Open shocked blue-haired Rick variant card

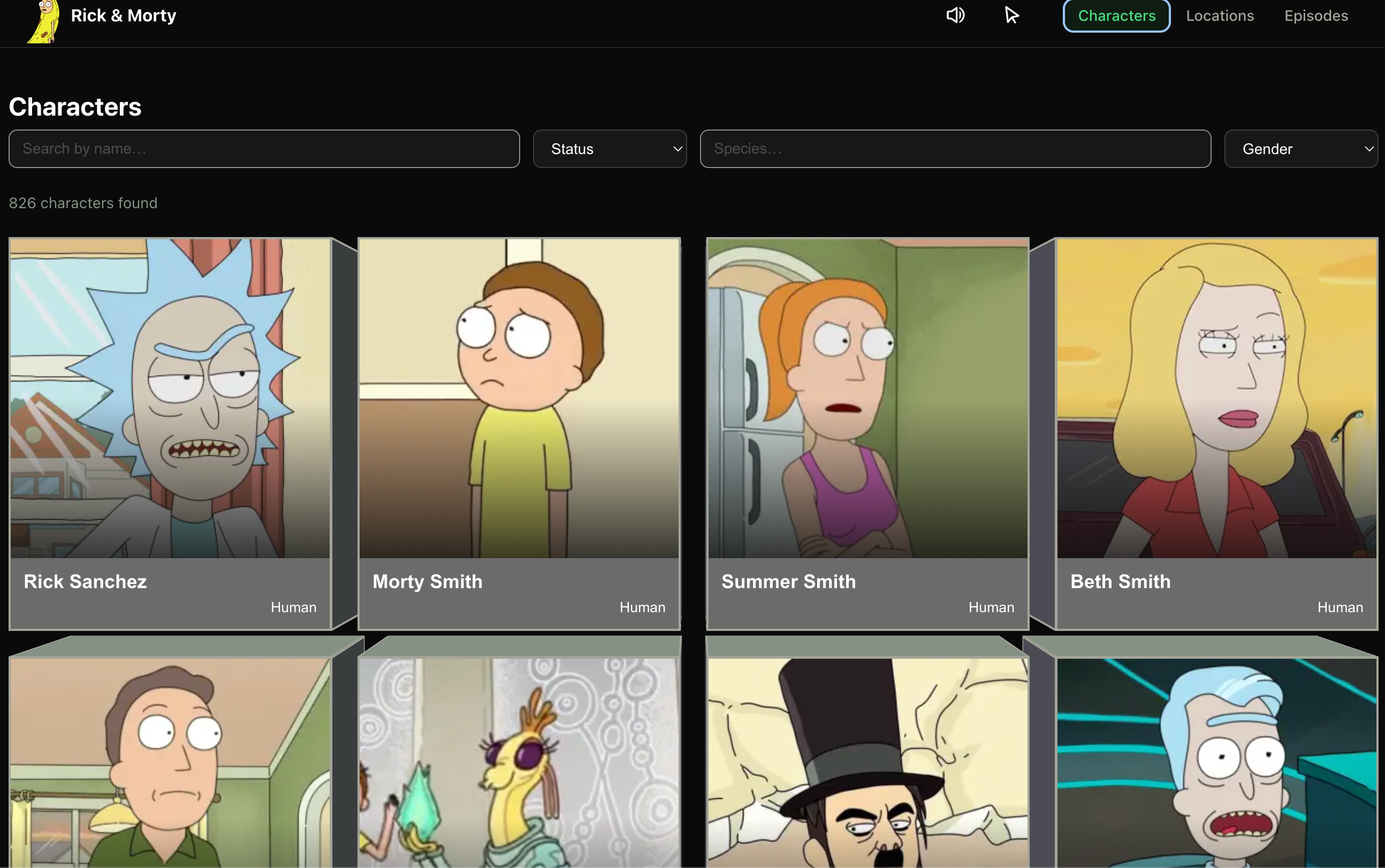pyautogui.click(x=1216, y=763)
